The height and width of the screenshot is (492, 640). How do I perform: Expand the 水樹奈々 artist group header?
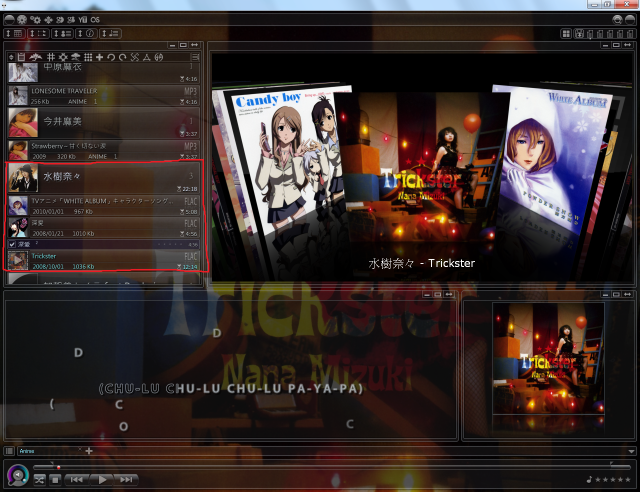[x=103, y=178]
